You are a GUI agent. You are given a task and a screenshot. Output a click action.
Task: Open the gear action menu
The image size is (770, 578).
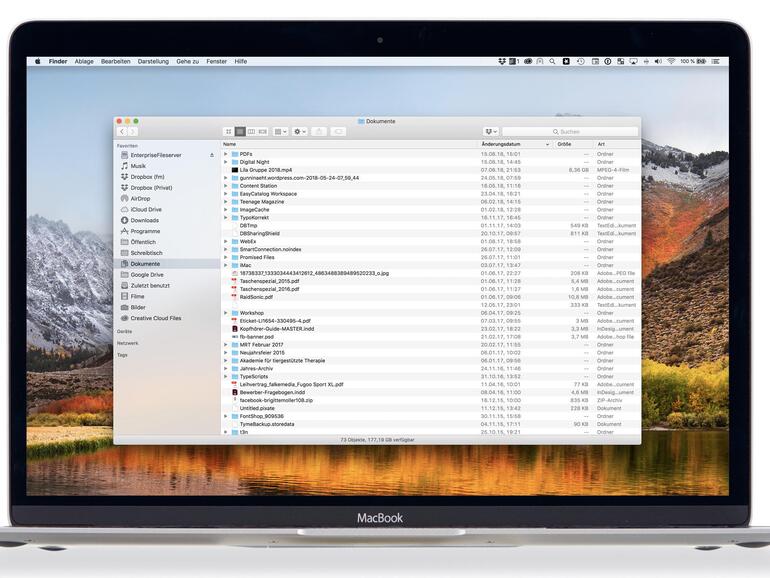pos(300,132)
